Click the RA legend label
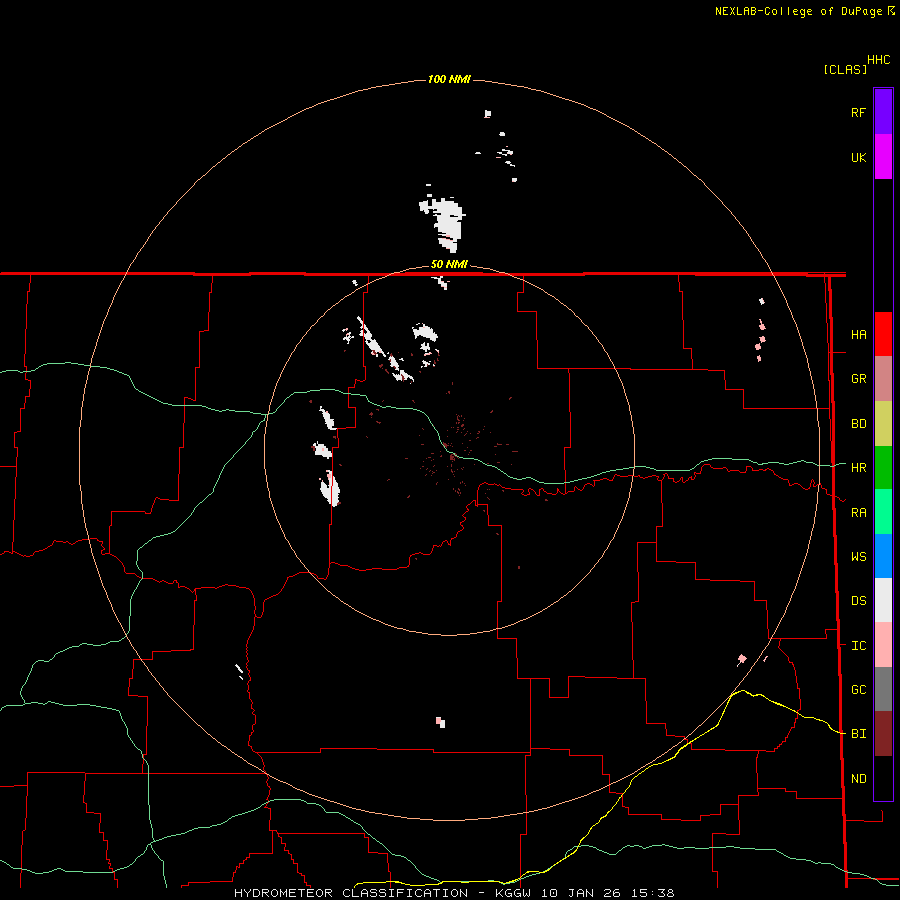This screenshot has width=900, height=900. click(x=858, y=513)
